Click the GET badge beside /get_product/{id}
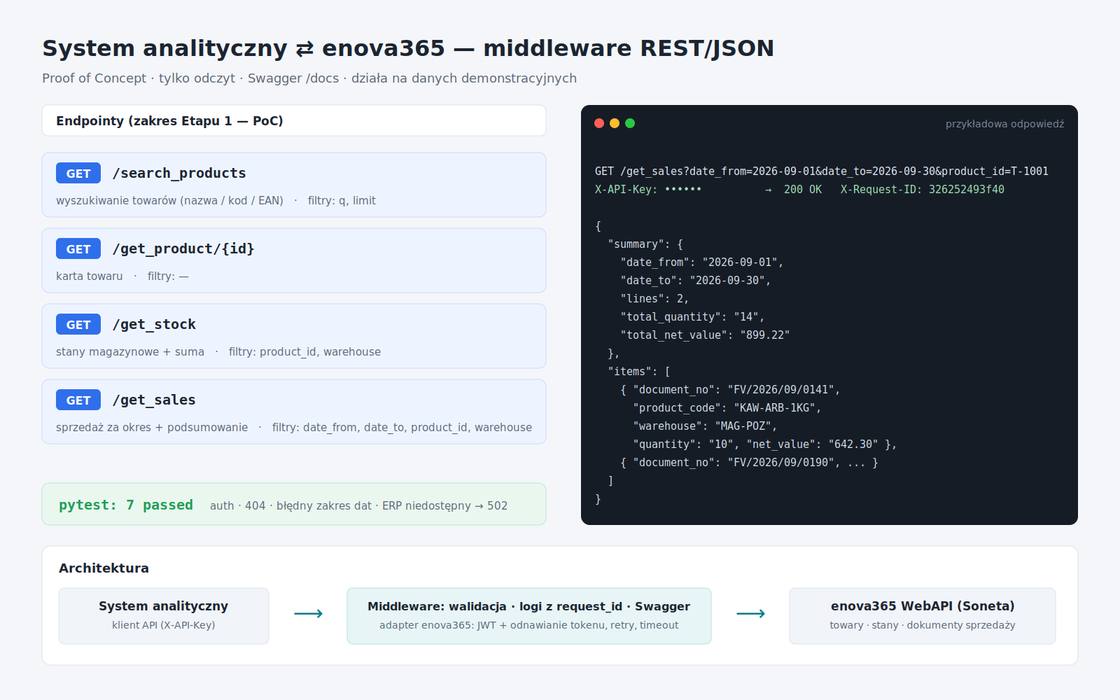Viewport: 1120px width, 700px height. click(x=79, y=249)
